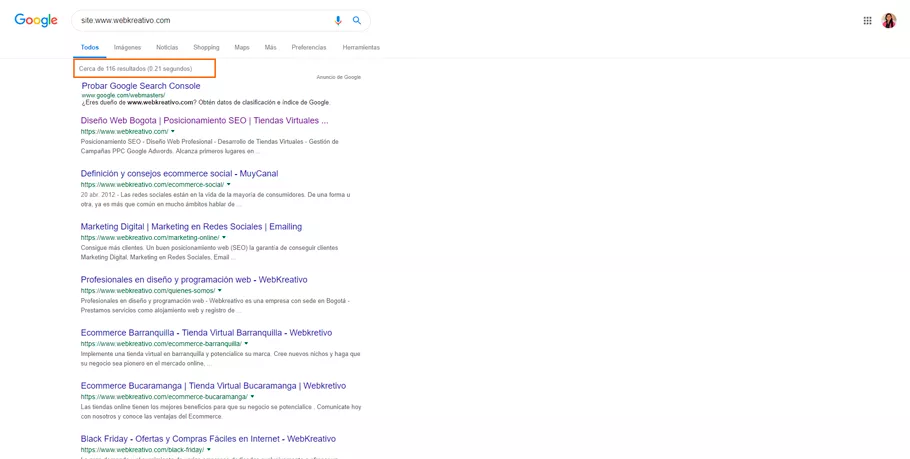Open Herramientas search tools

(361, 48)
